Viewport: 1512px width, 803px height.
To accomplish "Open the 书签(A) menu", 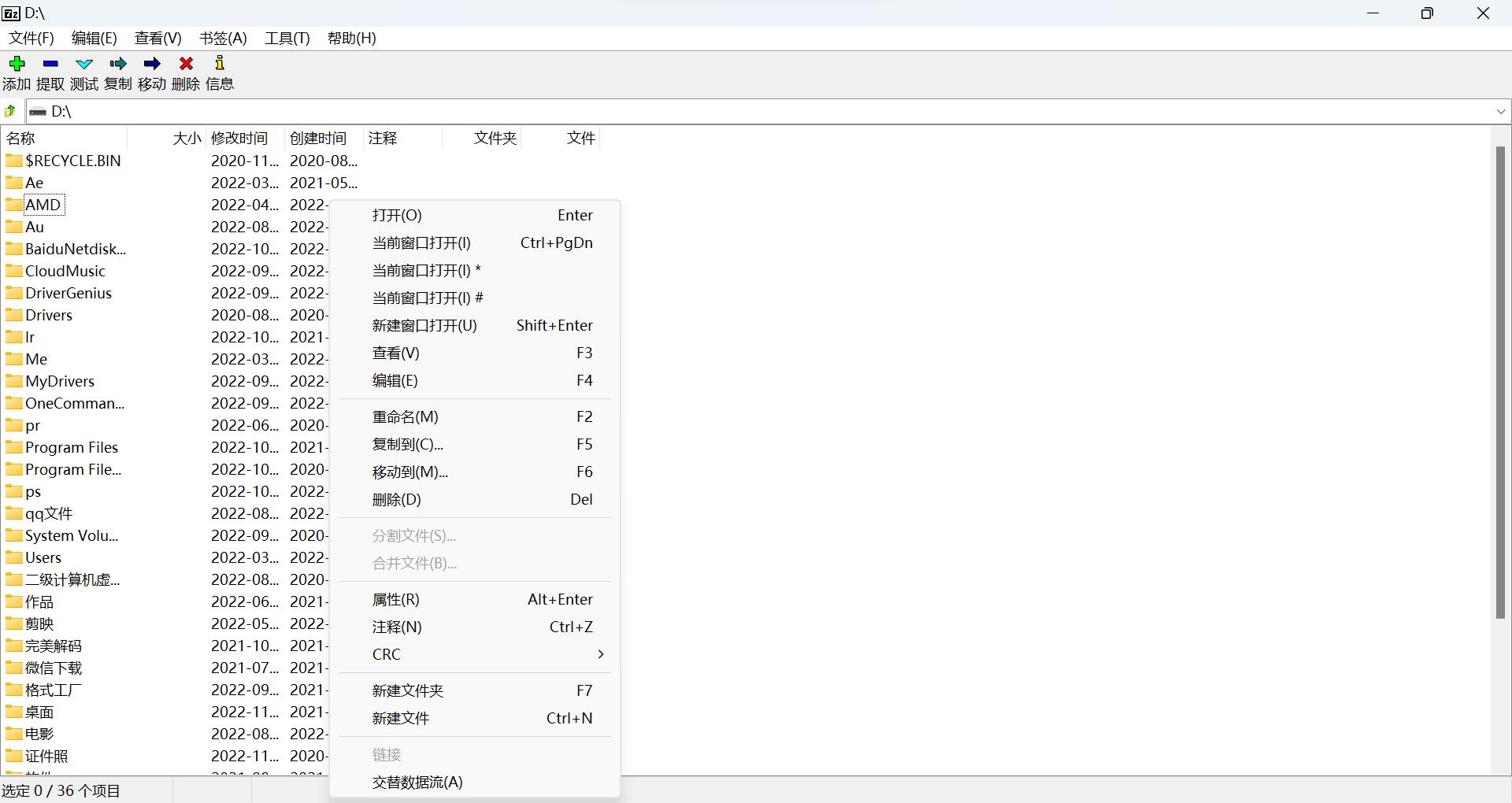I will click(221, 38).
